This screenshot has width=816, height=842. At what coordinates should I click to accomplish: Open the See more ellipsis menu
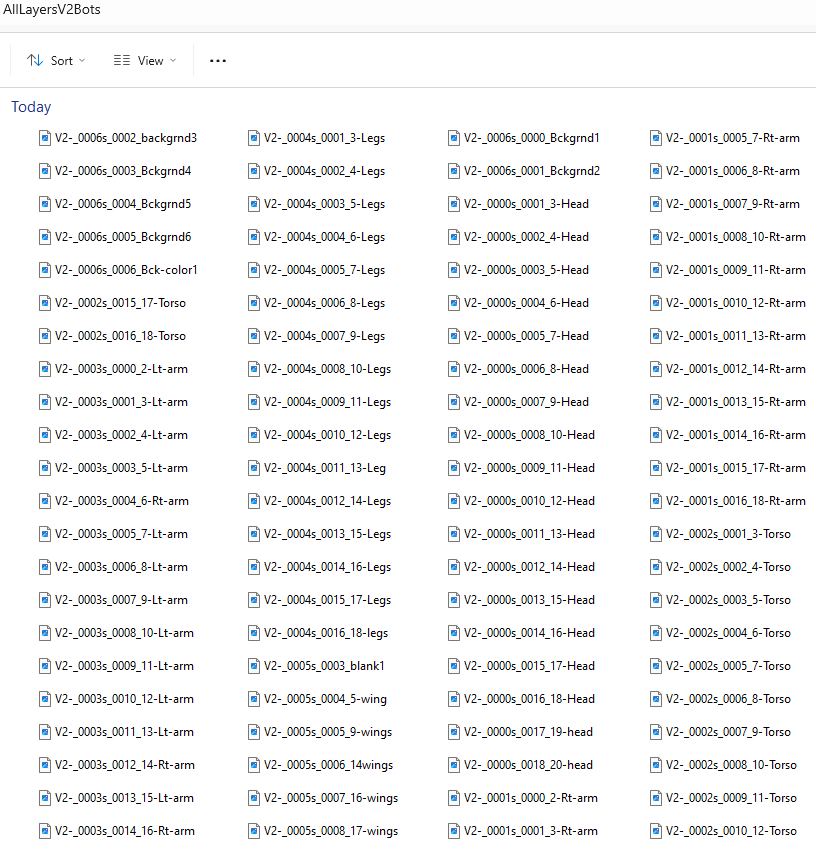coord(217,61)
